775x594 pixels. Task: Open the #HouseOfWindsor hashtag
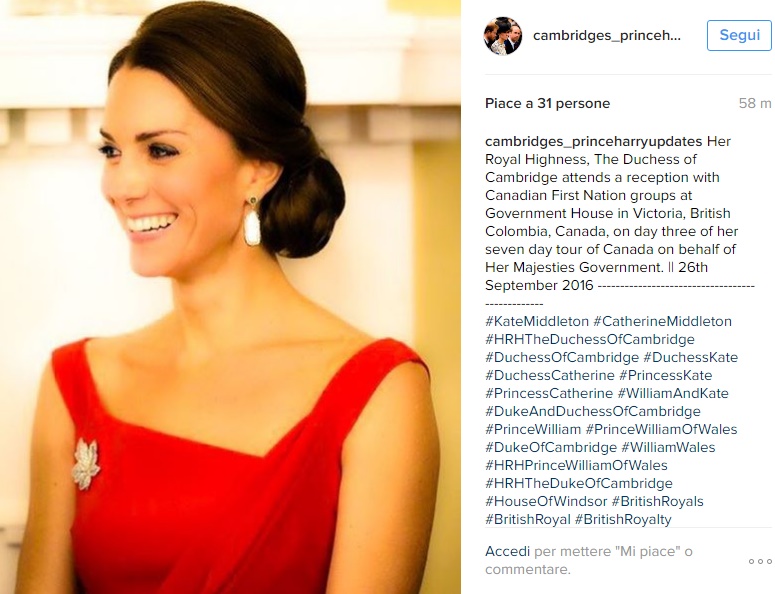click(546, 501)
